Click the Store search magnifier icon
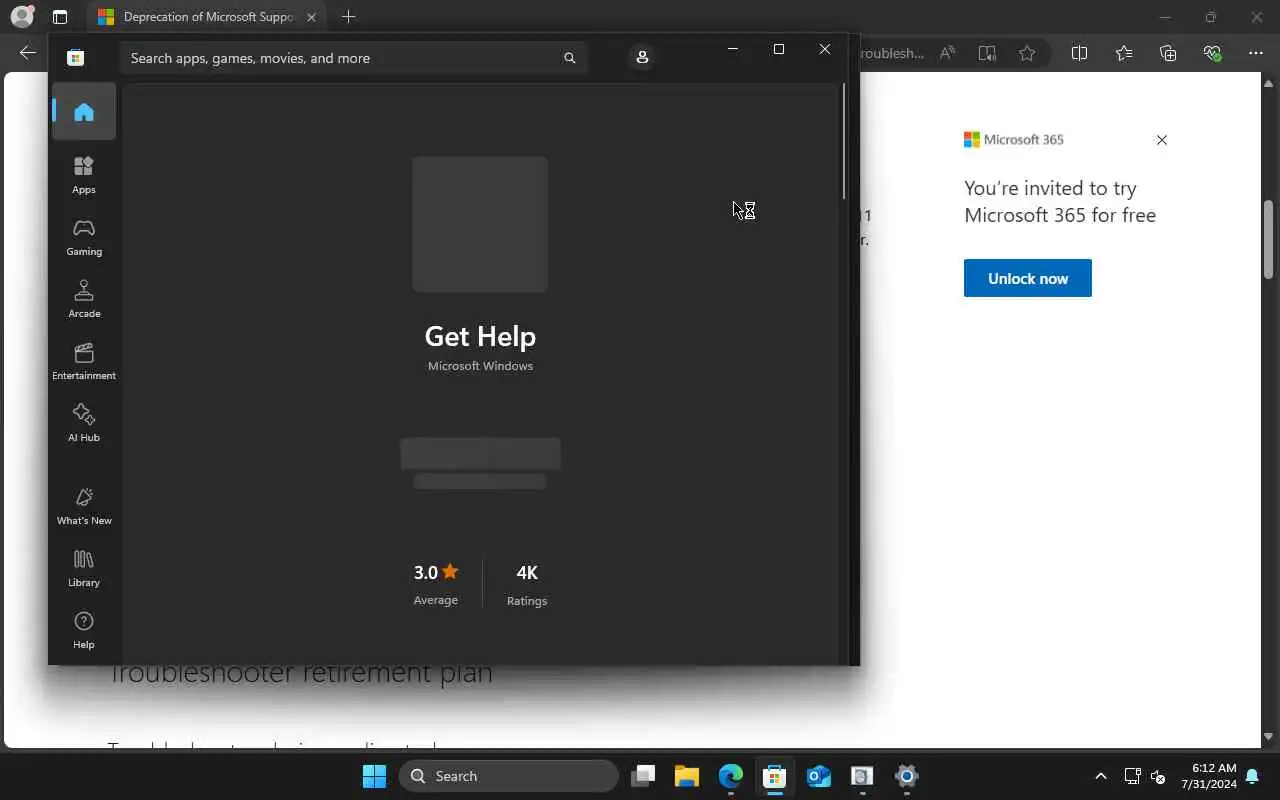 (x=569, y=58)
